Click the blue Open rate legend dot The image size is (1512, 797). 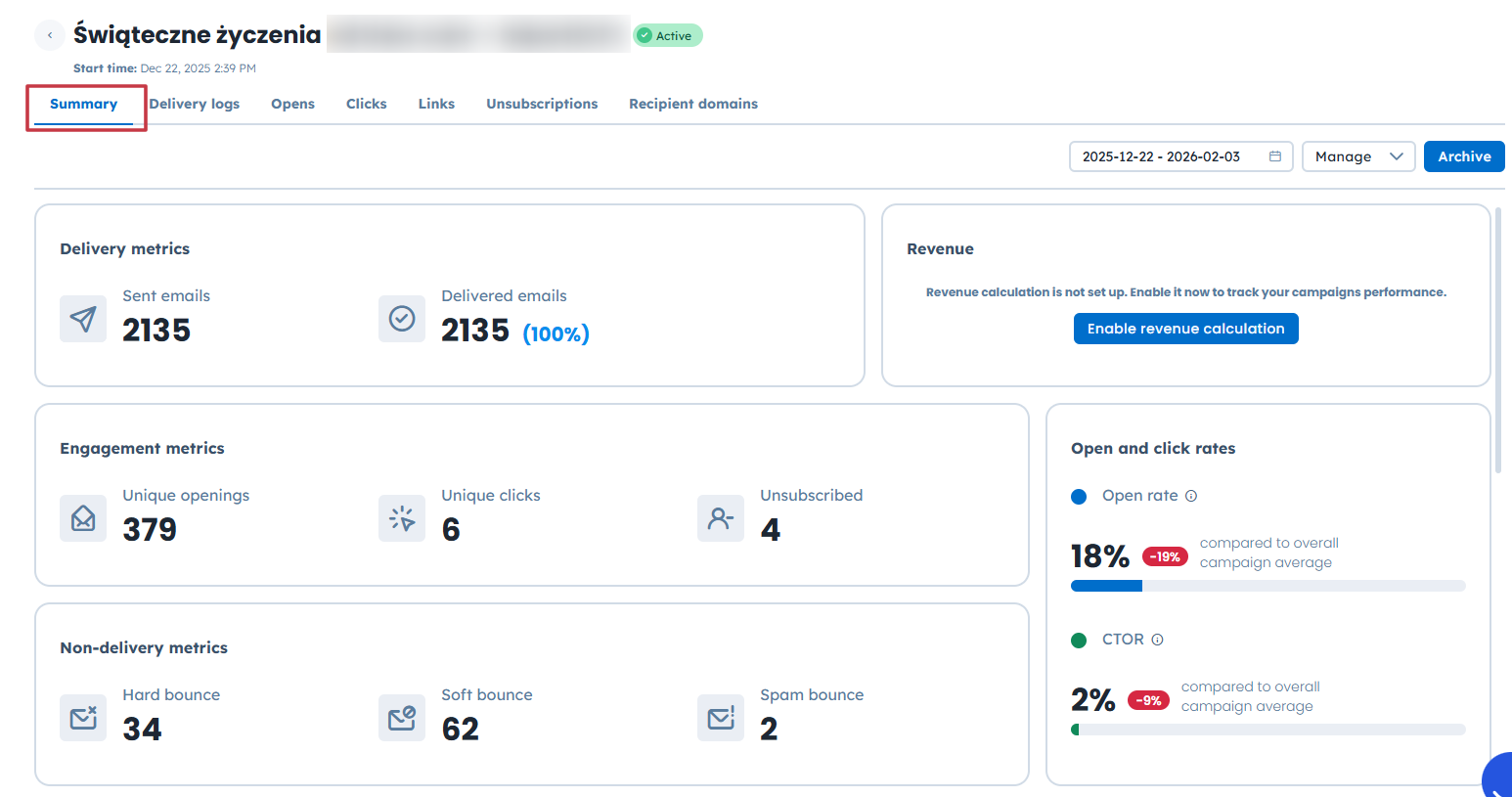(x=1079, y=497)
